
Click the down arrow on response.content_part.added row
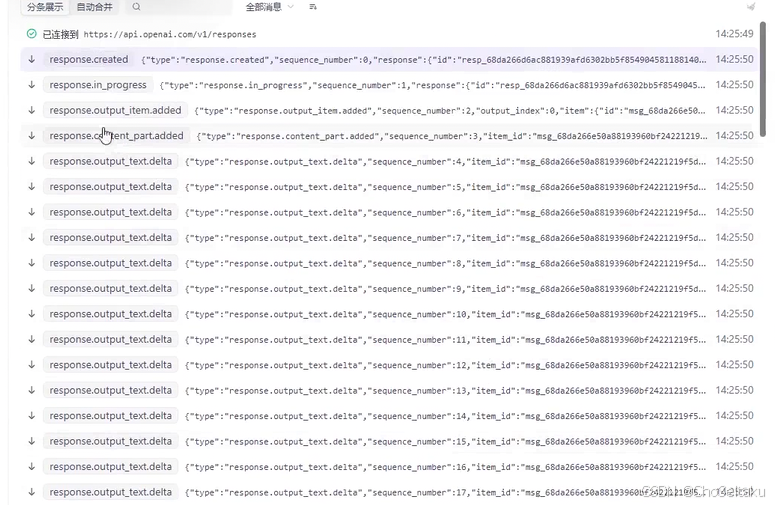[x=32, y=135]
